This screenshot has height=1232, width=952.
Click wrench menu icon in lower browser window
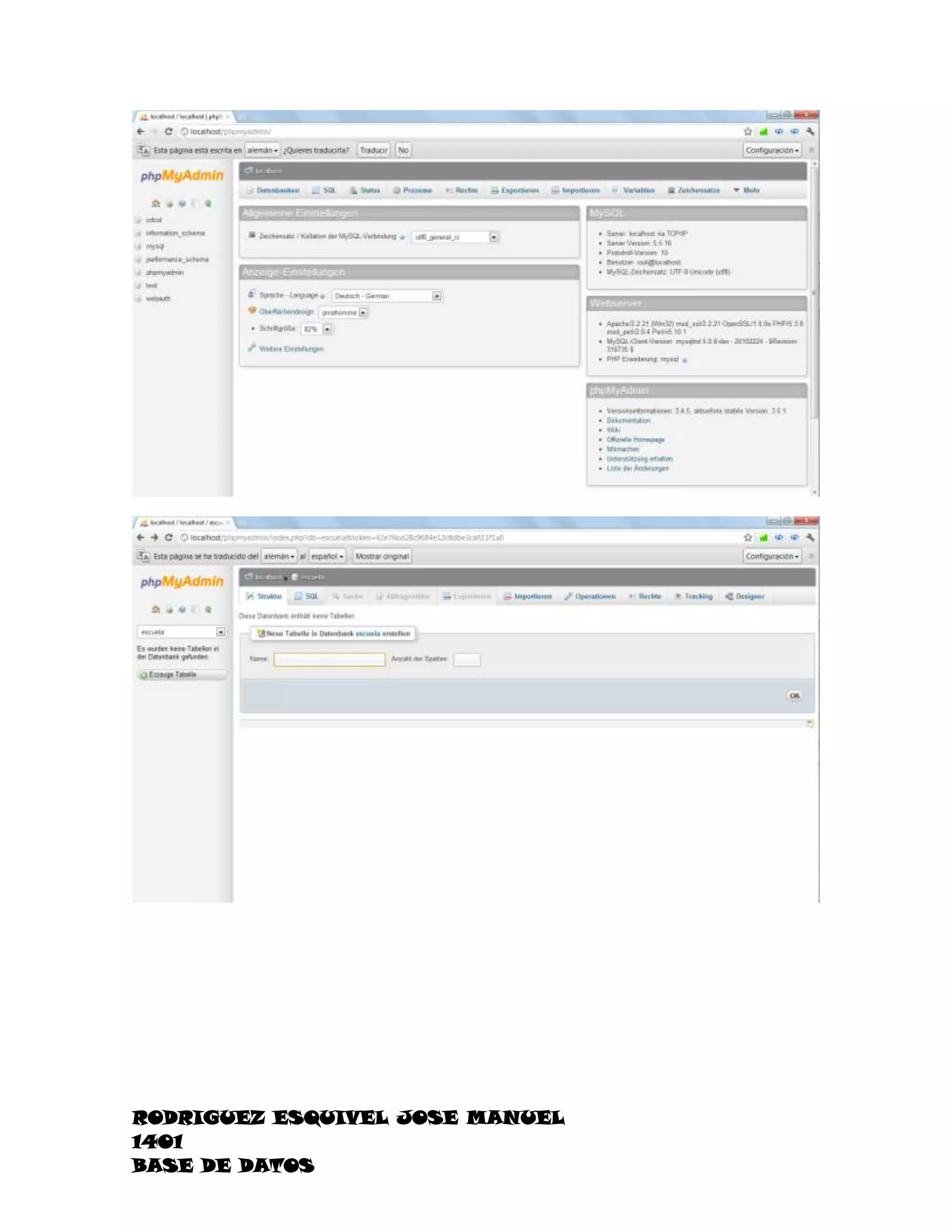tap(810, 537)
